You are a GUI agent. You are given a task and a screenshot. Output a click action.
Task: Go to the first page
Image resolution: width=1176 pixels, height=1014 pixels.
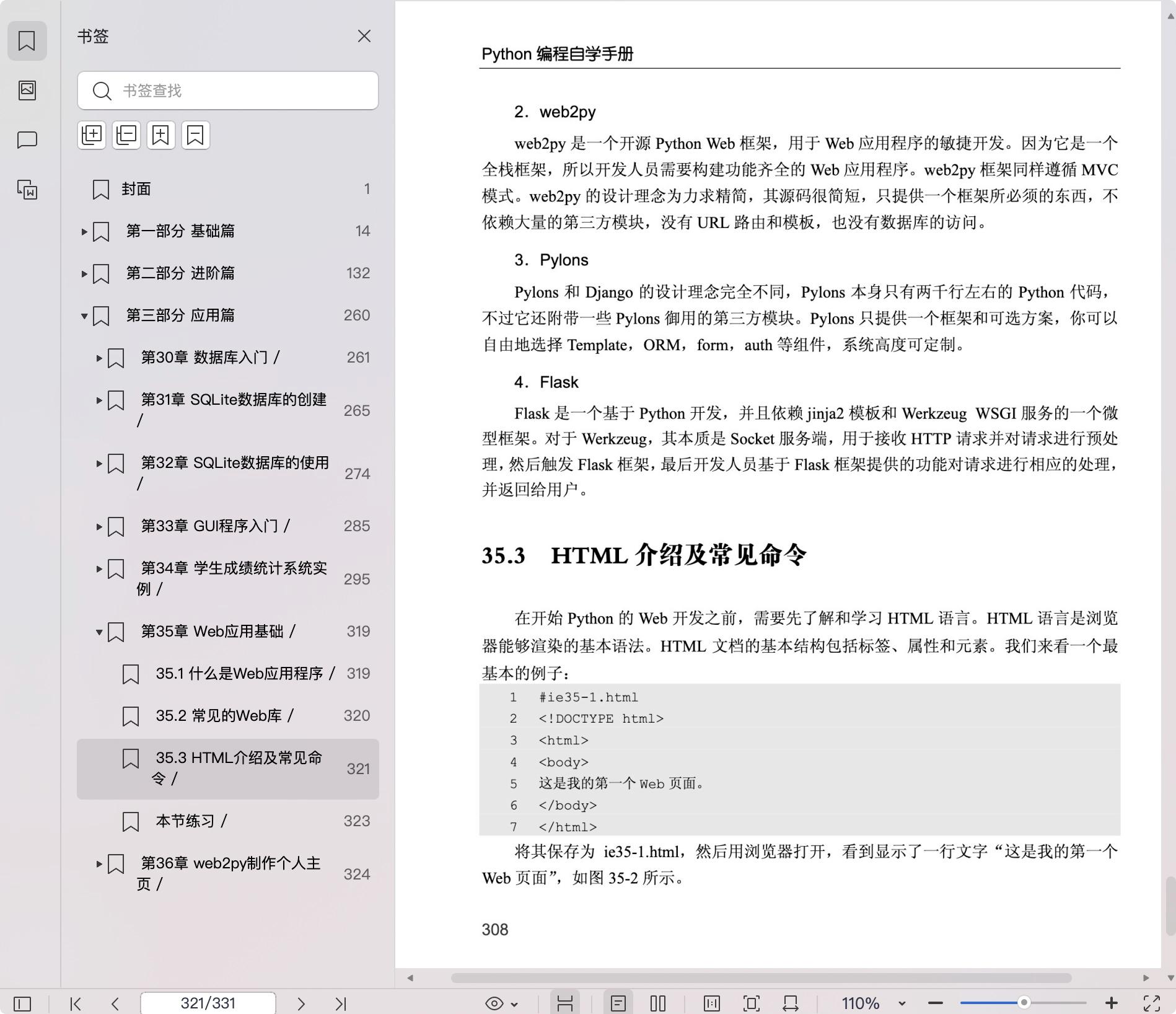point(76,1003)
